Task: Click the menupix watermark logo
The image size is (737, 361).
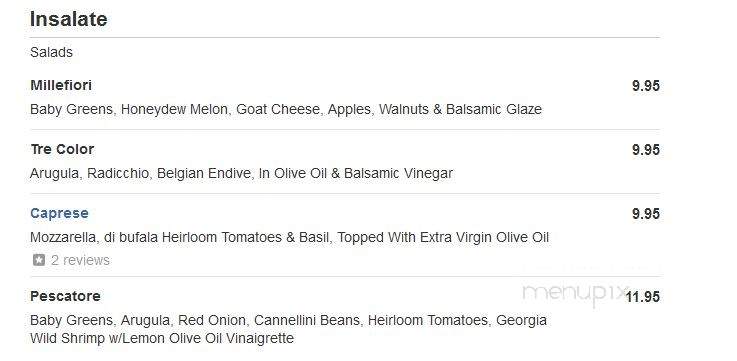Action: 576,293
